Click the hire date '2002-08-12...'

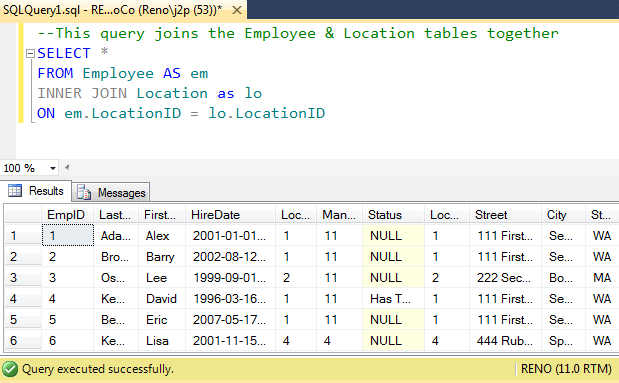(x=231, y=257)
